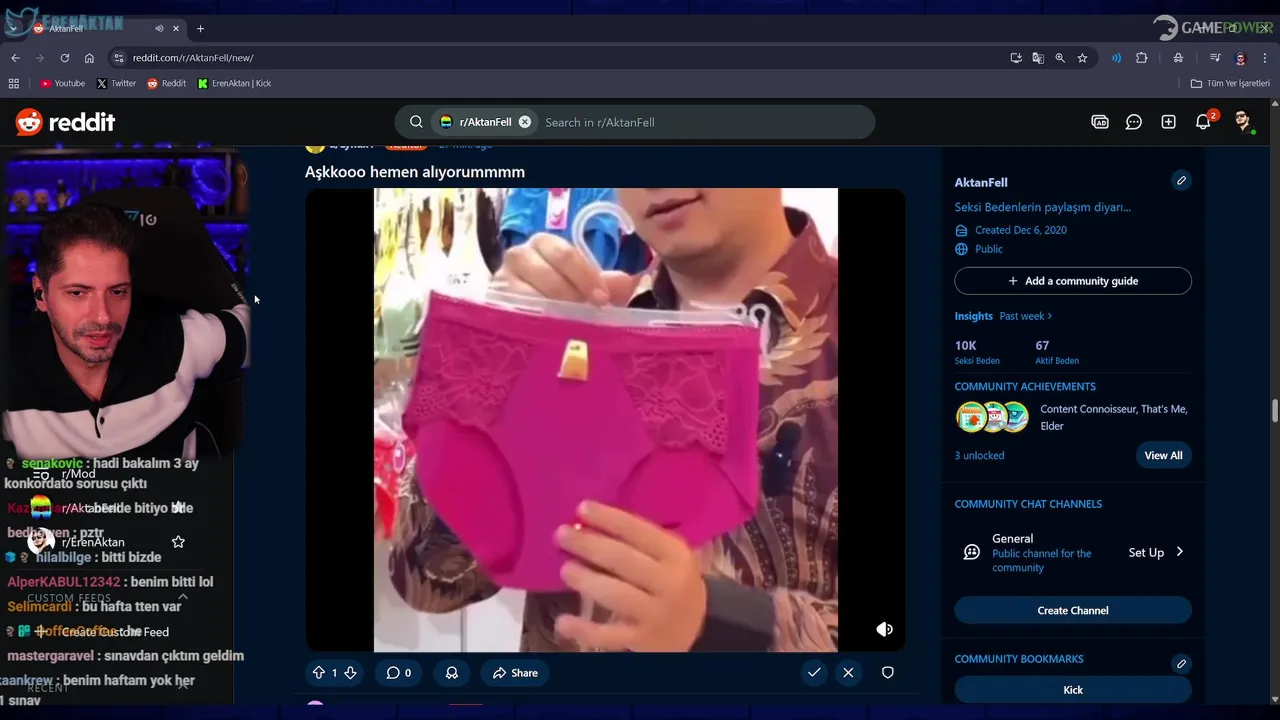1280x720 pixels.
Task: Open browser home page icon
Action: [89, 58]
